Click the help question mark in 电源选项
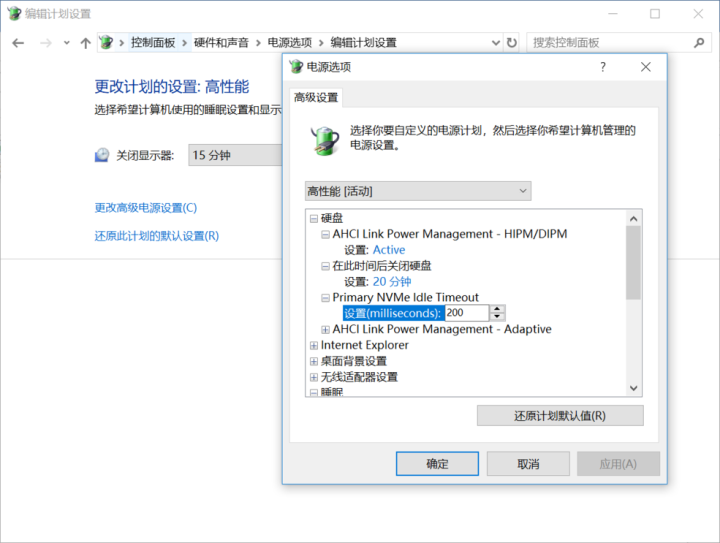The width and height of the screenshot is (720, 543). (603, 67)
